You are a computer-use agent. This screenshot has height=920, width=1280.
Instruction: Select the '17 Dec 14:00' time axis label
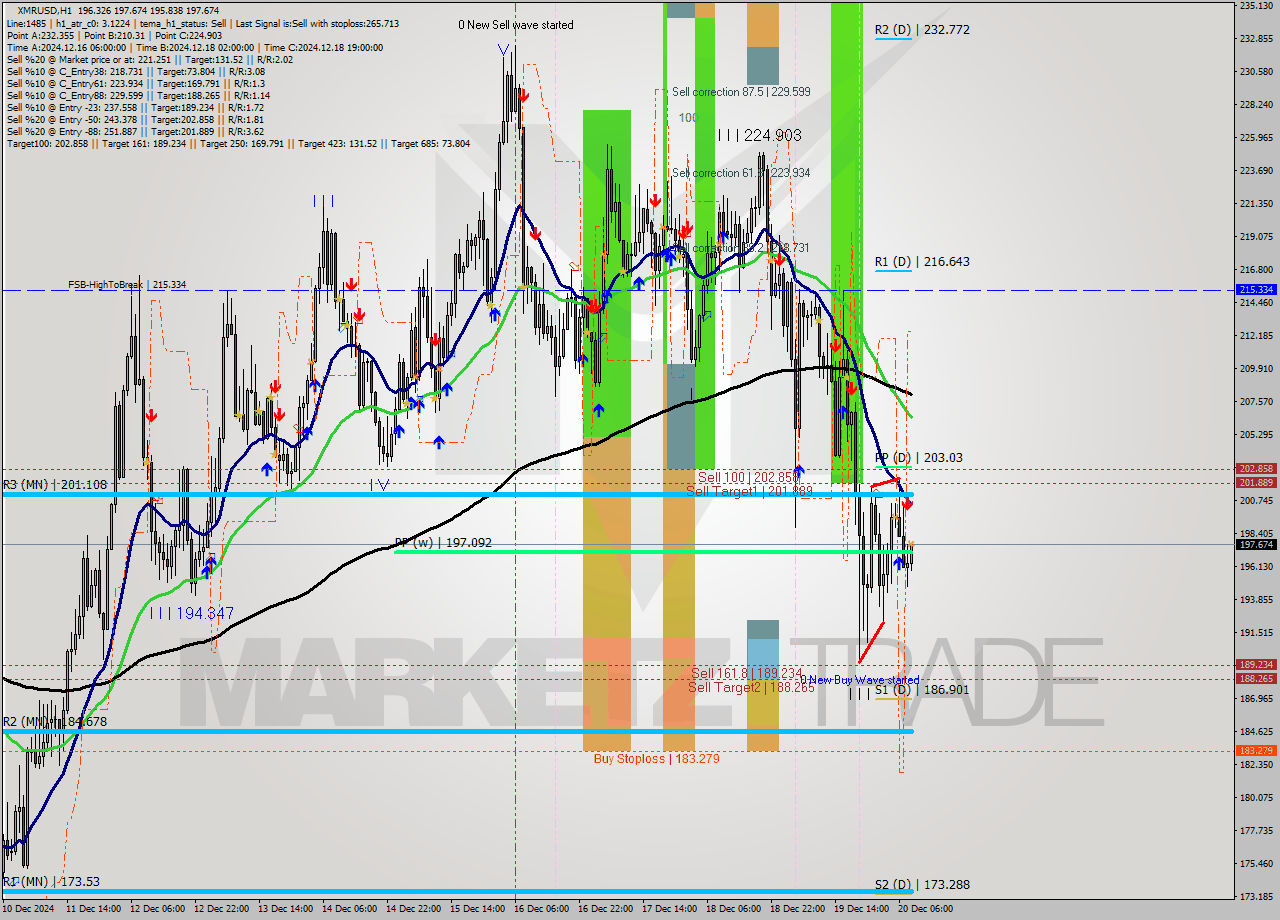[671, 909]
